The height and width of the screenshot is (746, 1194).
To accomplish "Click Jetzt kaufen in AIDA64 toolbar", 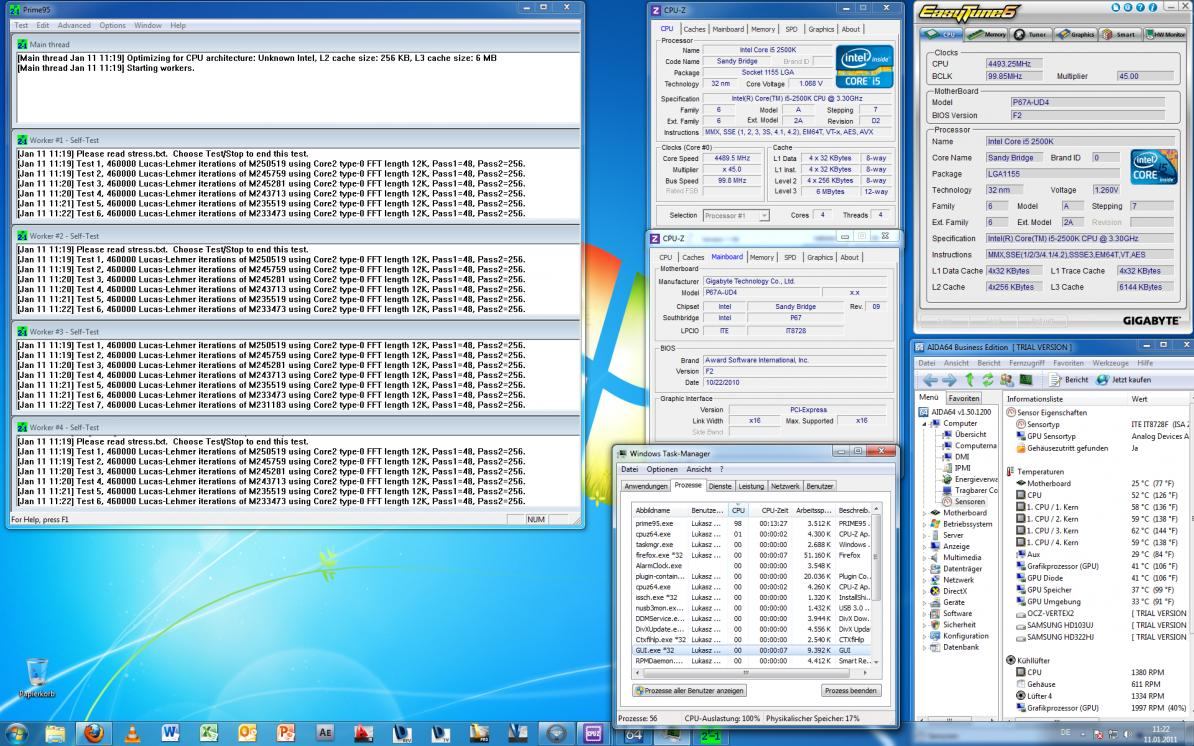I will point(1123,380).
